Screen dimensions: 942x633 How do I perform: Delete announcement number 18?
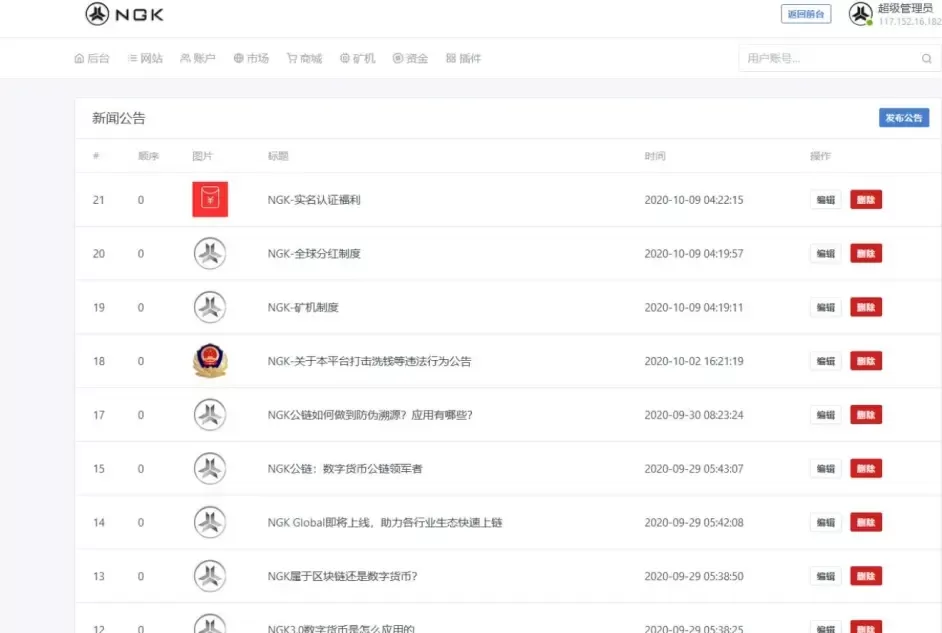coord(866,361)
